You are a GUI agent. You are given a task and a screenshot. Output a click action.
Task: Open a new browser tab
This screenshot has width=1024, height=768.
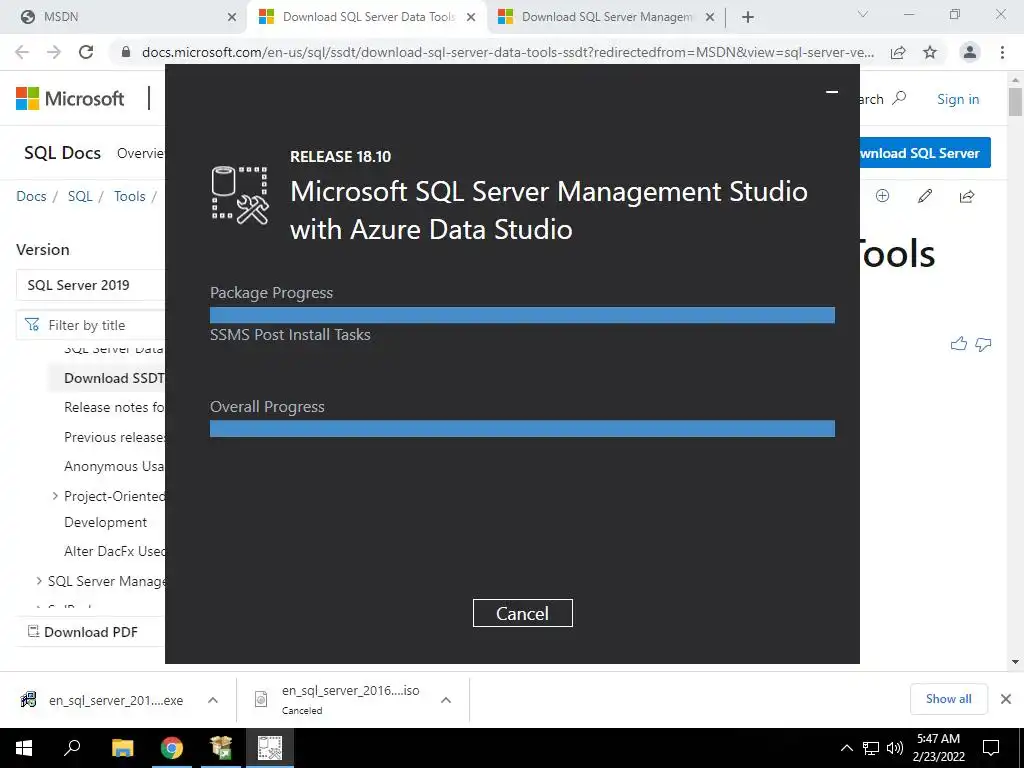pos(748,17)
